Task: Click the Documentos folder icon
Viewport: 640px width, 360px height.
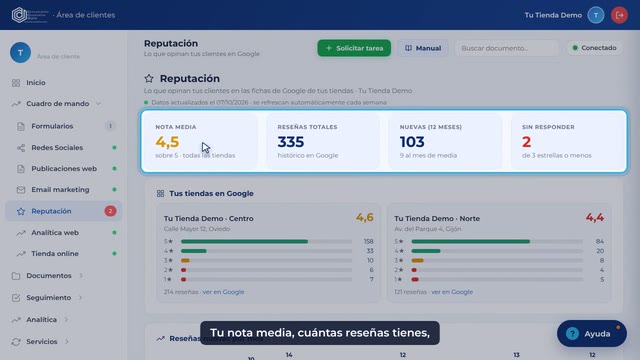Action: (16, 276)
